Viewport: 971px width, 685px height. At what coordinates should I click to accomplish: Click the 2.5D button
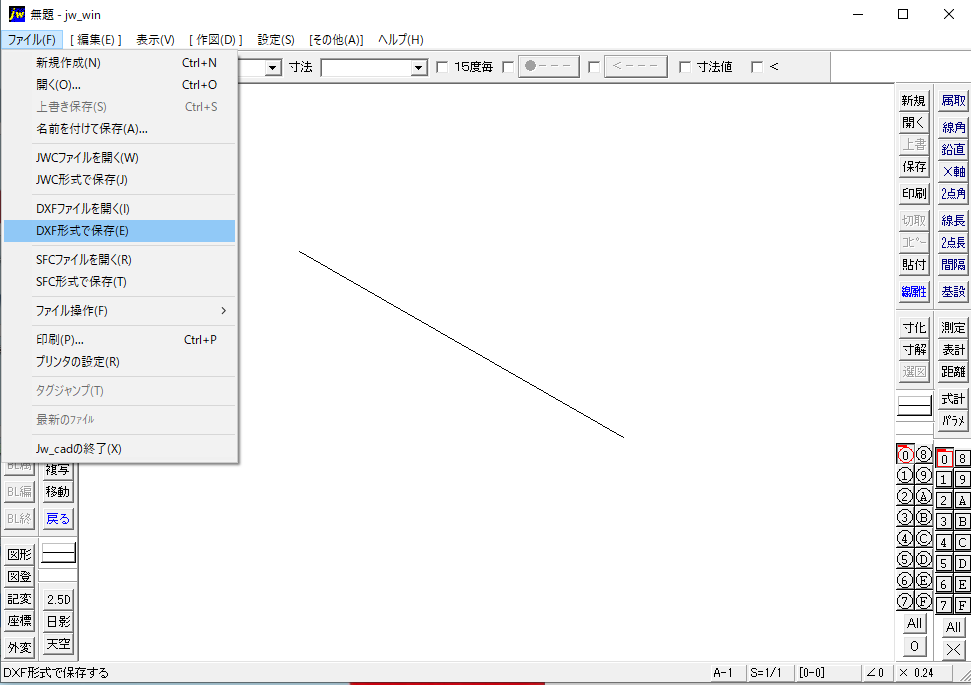pos(58,599)
